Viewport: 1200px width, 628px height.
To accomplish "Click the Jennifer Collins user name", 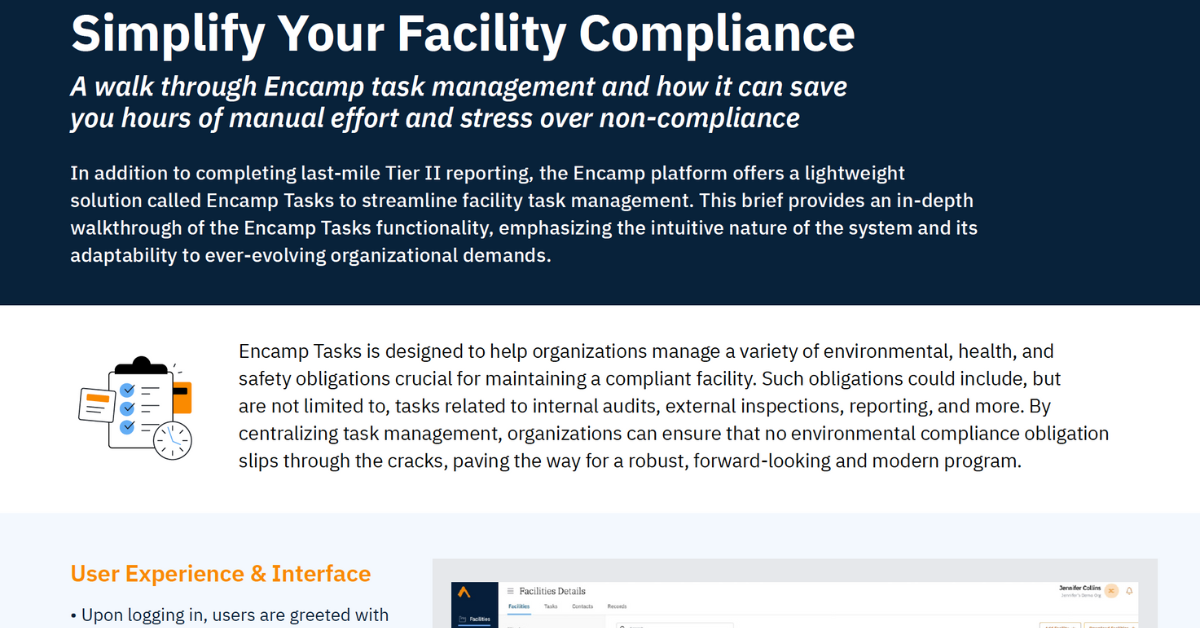I will [1080, 588].
